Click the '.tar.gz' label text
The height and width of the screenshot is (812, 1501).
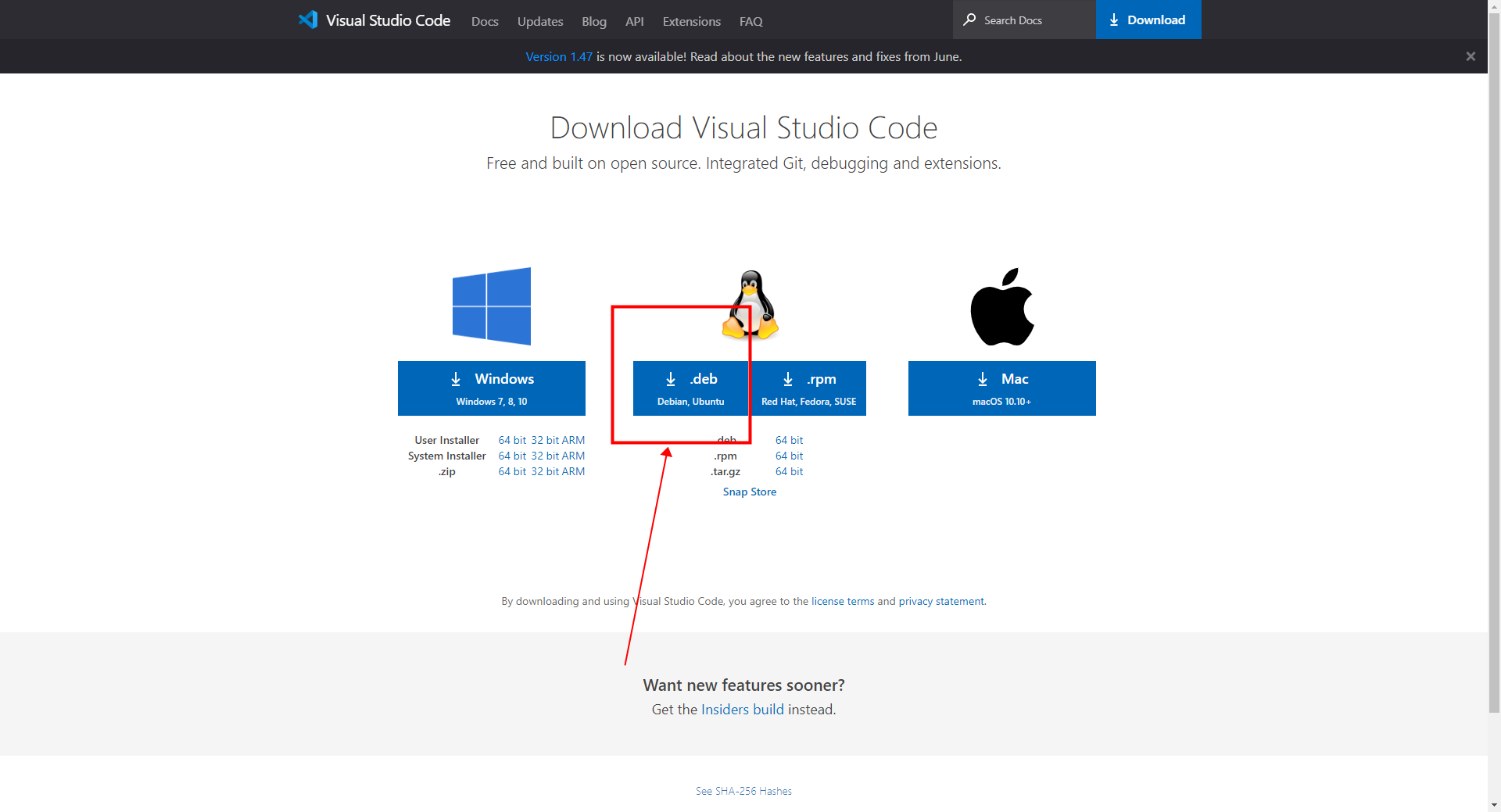725,471
